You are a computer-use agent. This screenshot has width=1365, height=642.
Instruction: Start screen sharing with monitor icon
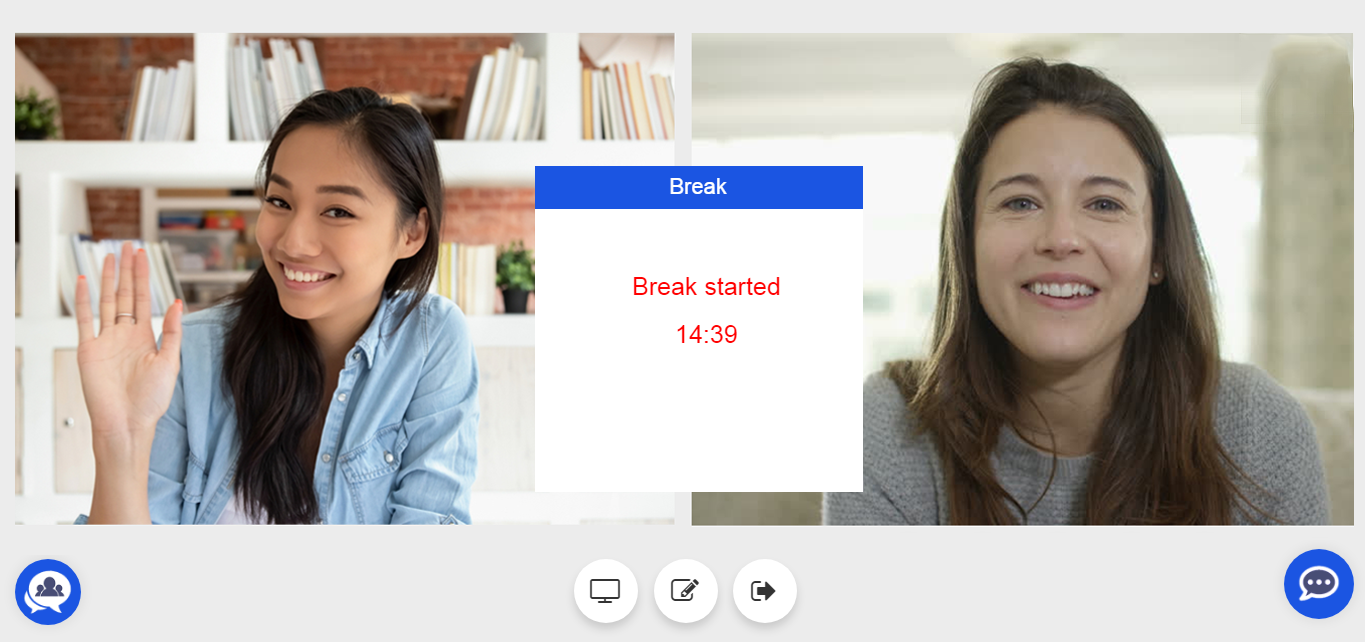click(x=606, y=591)
